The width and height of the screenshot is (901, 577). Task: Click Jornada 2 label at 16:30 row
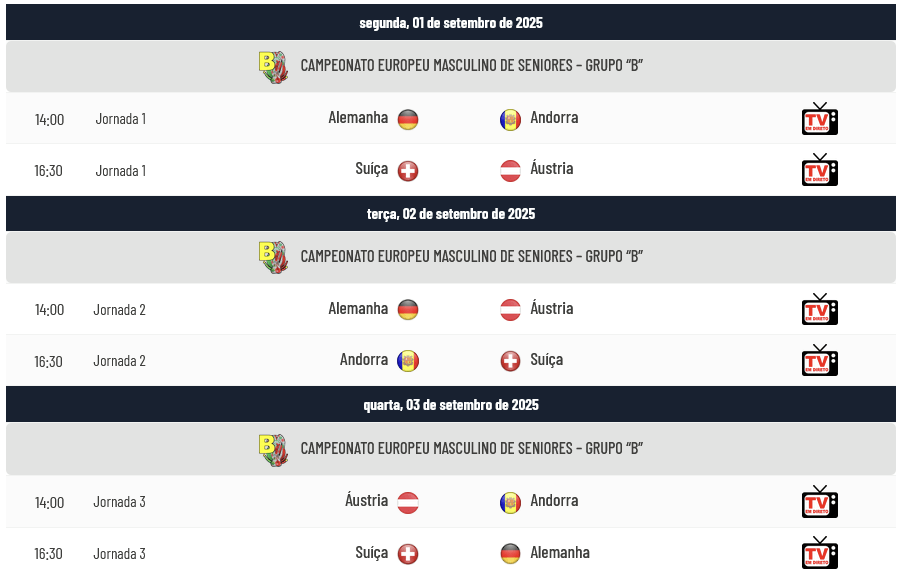[x=120, y=361]
